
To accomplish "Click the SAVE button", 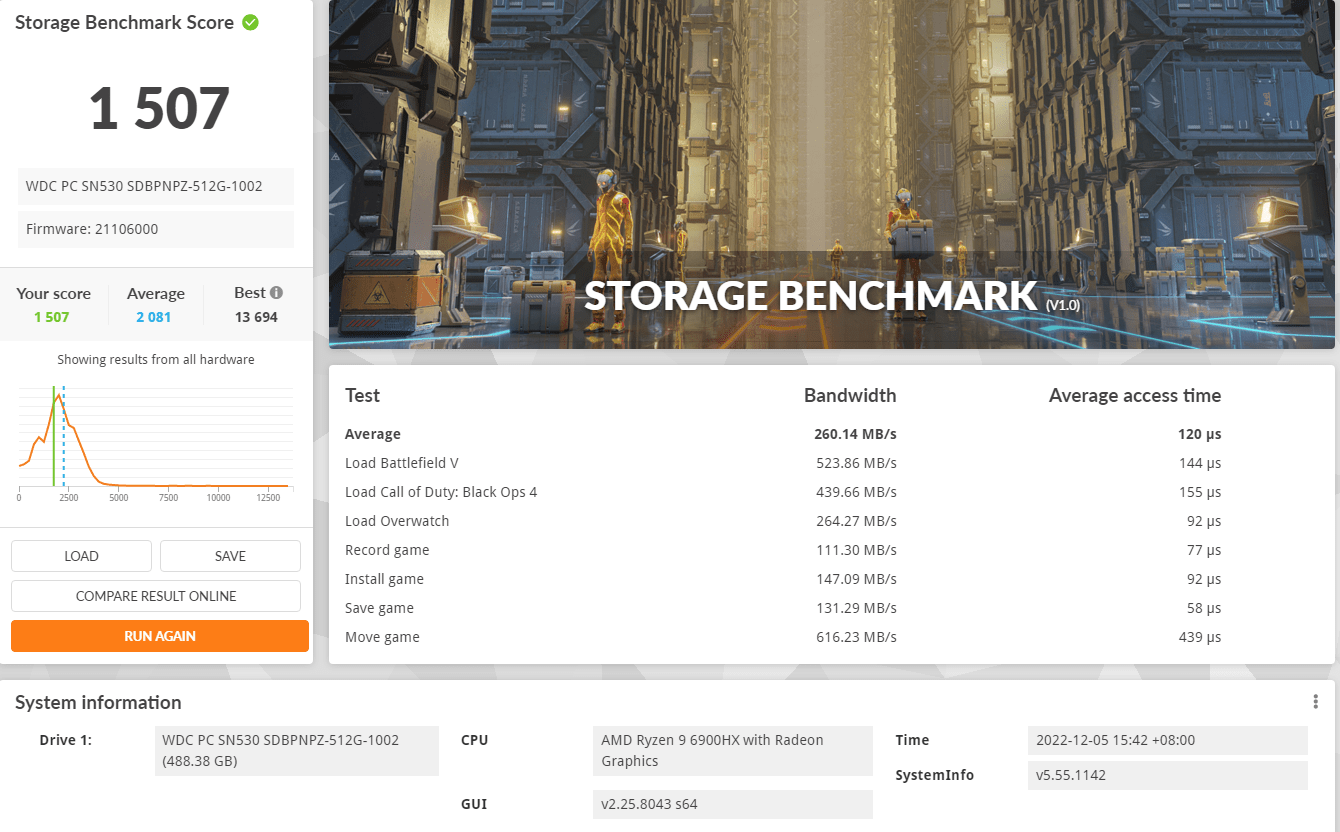I will [230, 556].
